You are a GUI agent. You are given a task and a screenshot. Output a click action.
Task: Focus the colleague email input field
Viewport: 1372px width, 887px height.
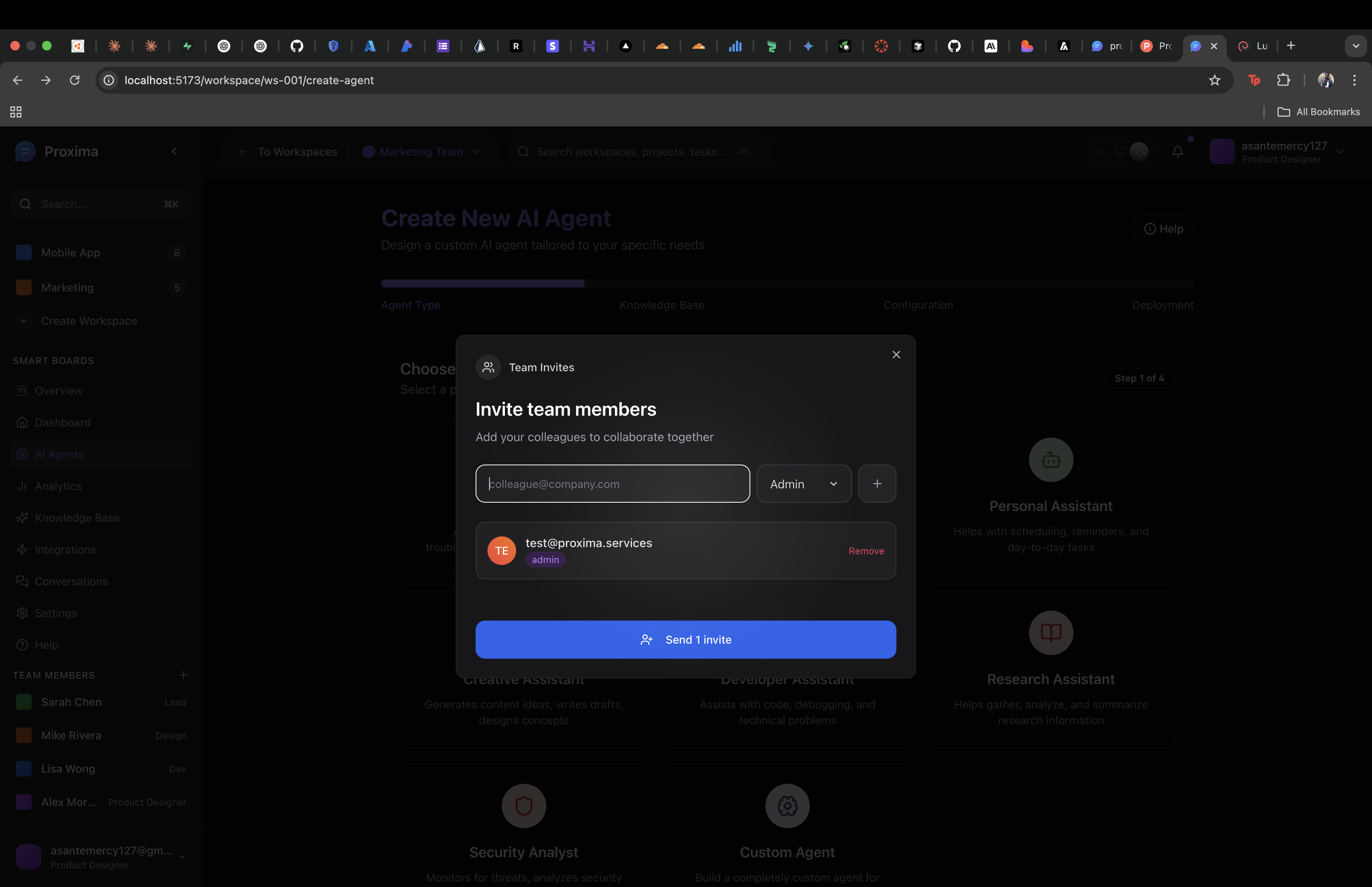(x=612, y=484)
